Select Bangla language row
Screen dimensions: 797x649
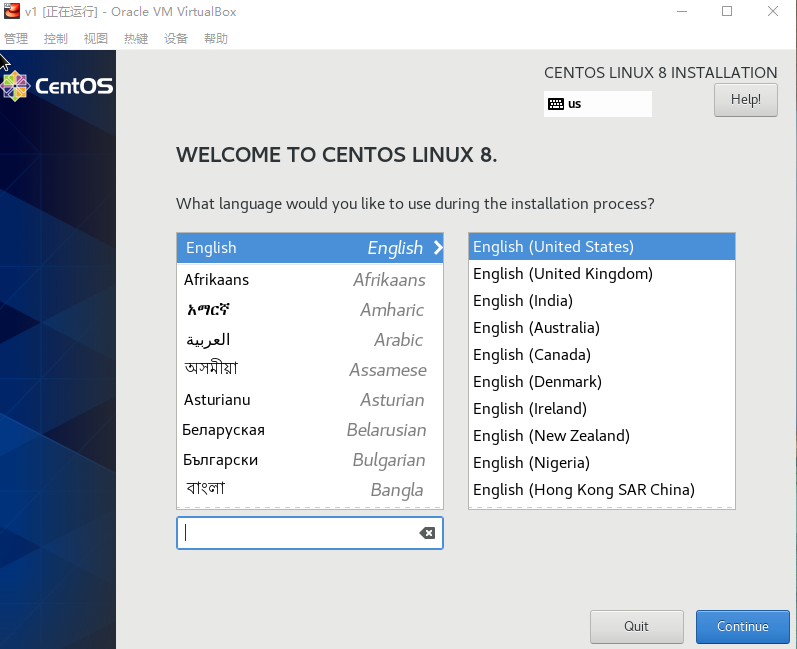[310, 489]
